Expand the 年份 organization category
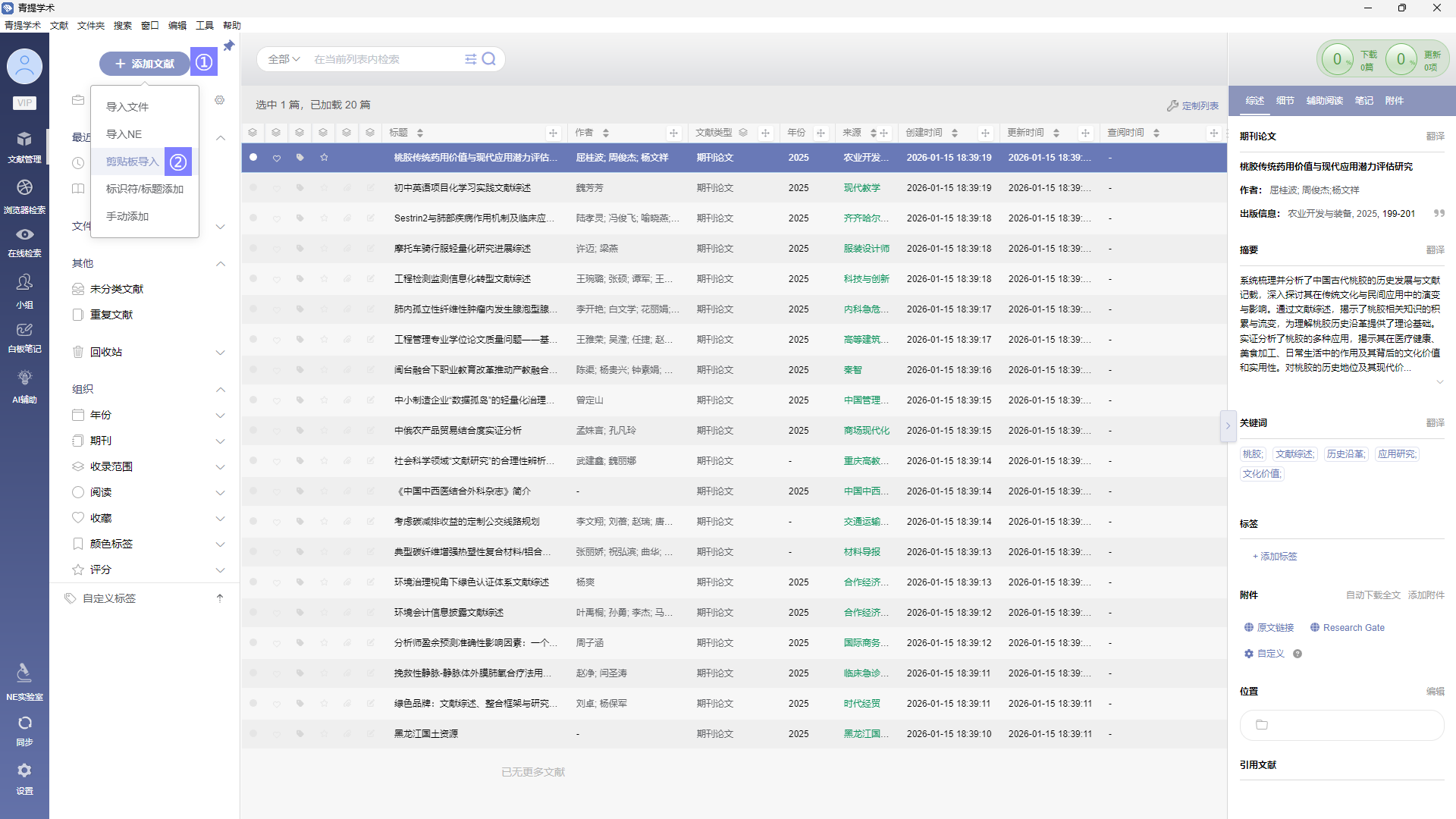The height and width of the screenshot is (819, 1456). point(220,416)
